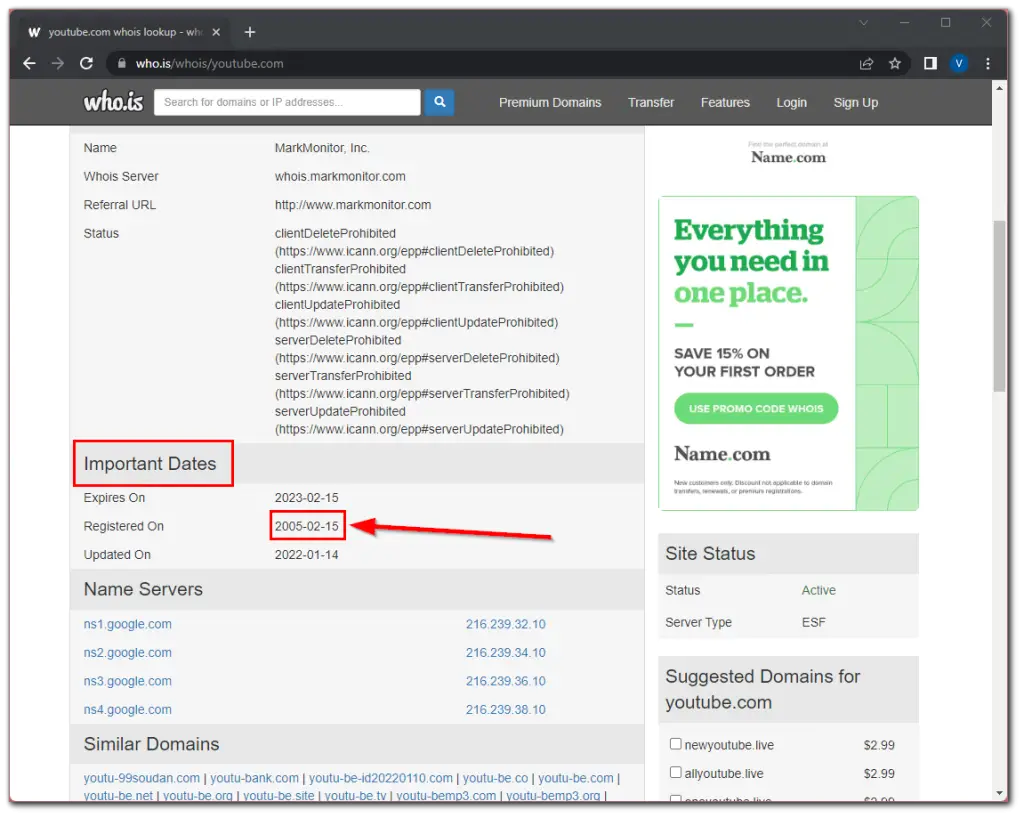
Task: Open the Chrome three-dot menu
Action: (x=988, y=63)
